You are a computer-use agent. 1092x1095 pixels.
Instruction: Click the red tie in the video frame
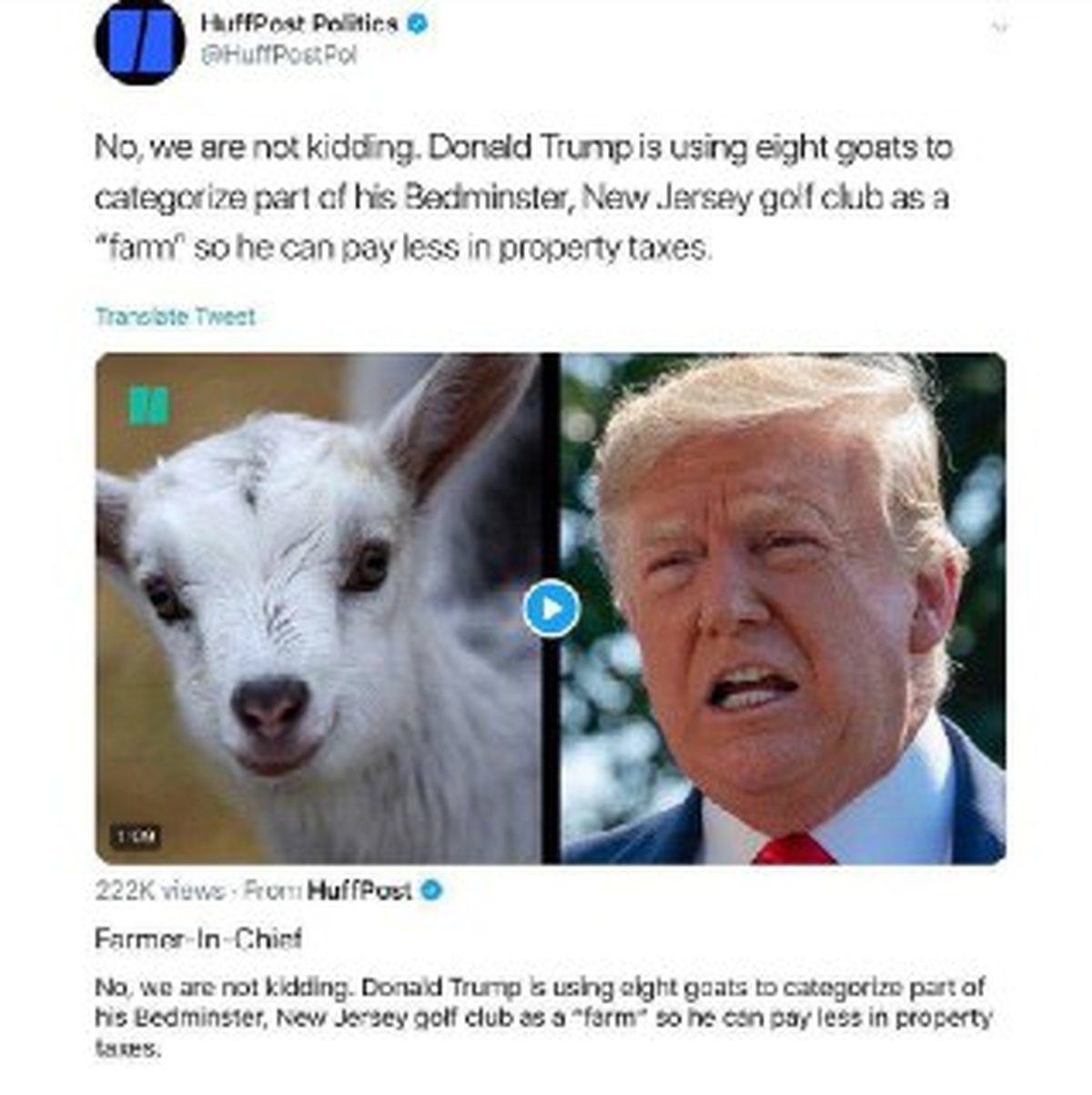[794, 849]
